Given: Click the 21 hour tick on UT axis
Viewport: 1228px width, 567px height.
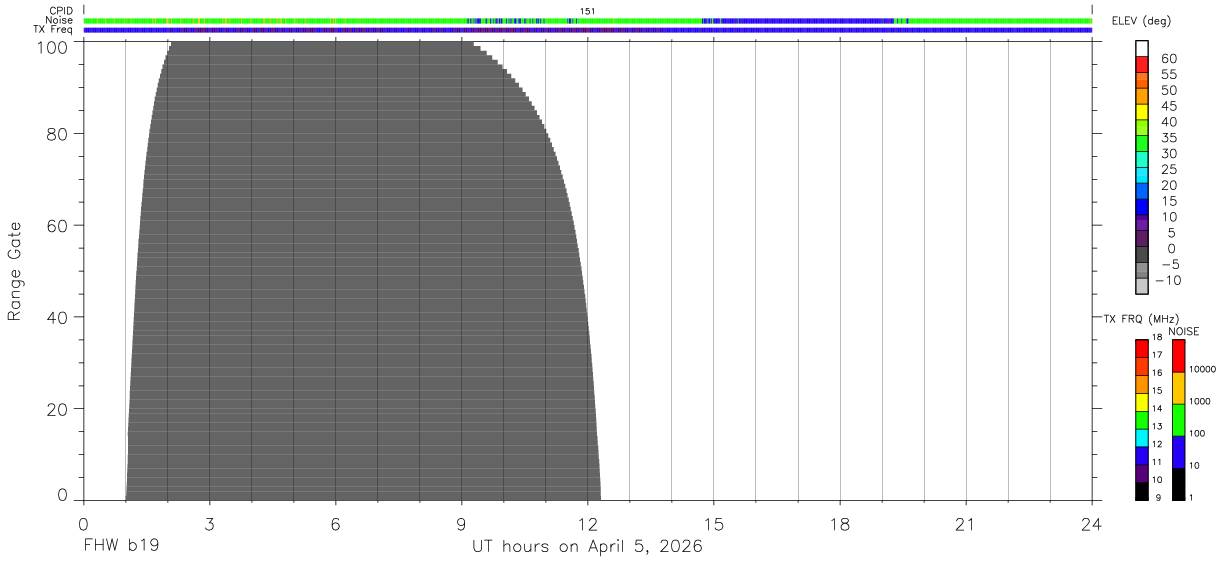Looking at the screenshot, I should click(966, 524).
